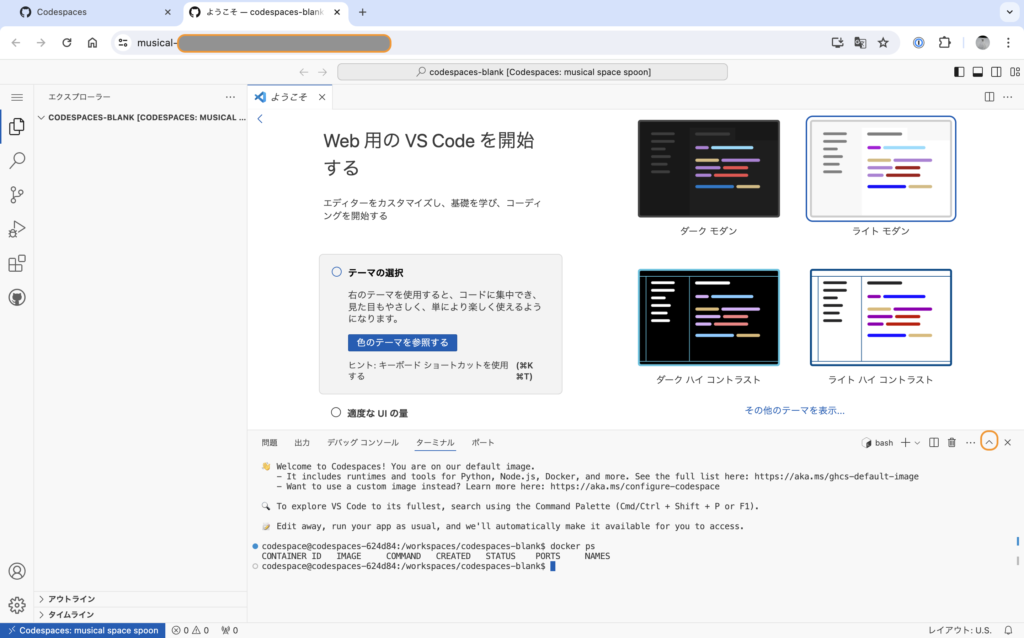Select the bash terminal instance label
The image size is (1024, 638).
point(877,443)
